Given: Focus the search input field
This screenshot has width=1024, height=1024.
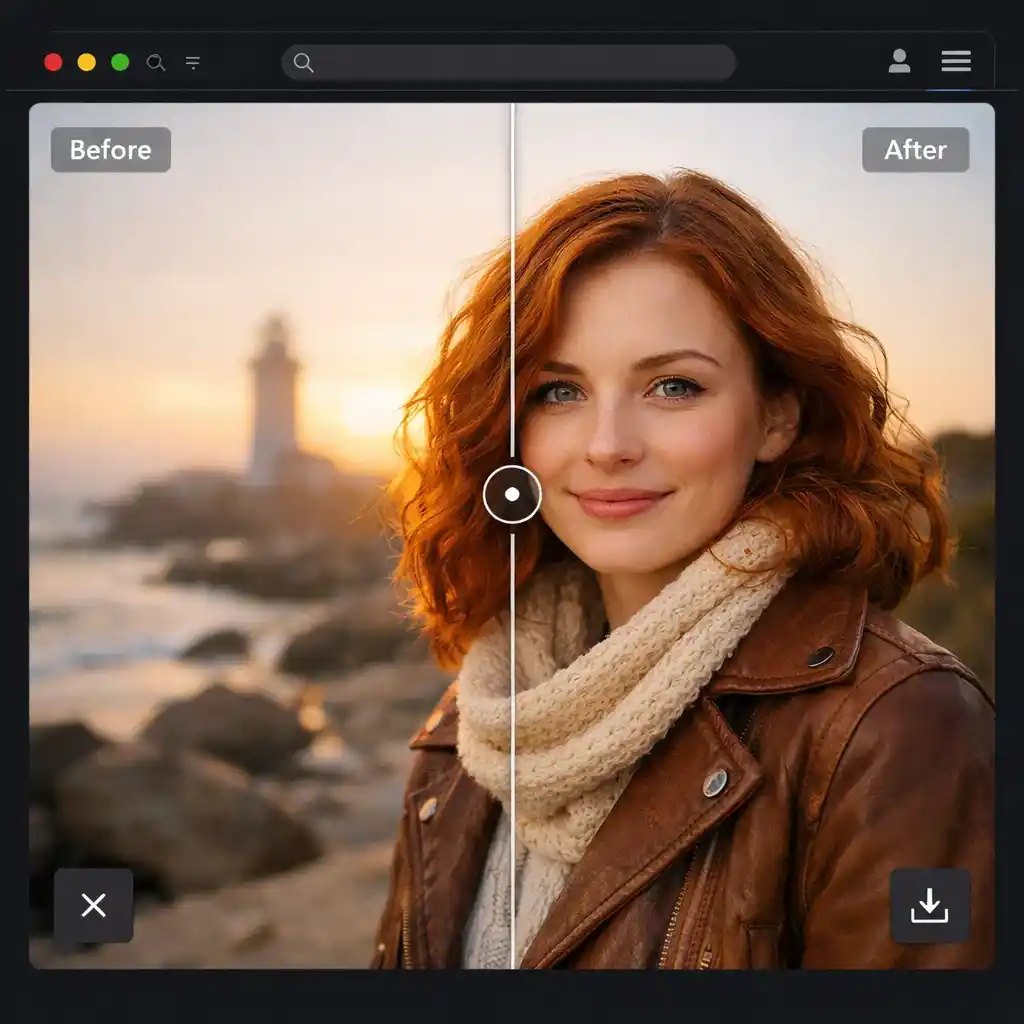Looking at the screenshot, I should (x=520, y=63).
